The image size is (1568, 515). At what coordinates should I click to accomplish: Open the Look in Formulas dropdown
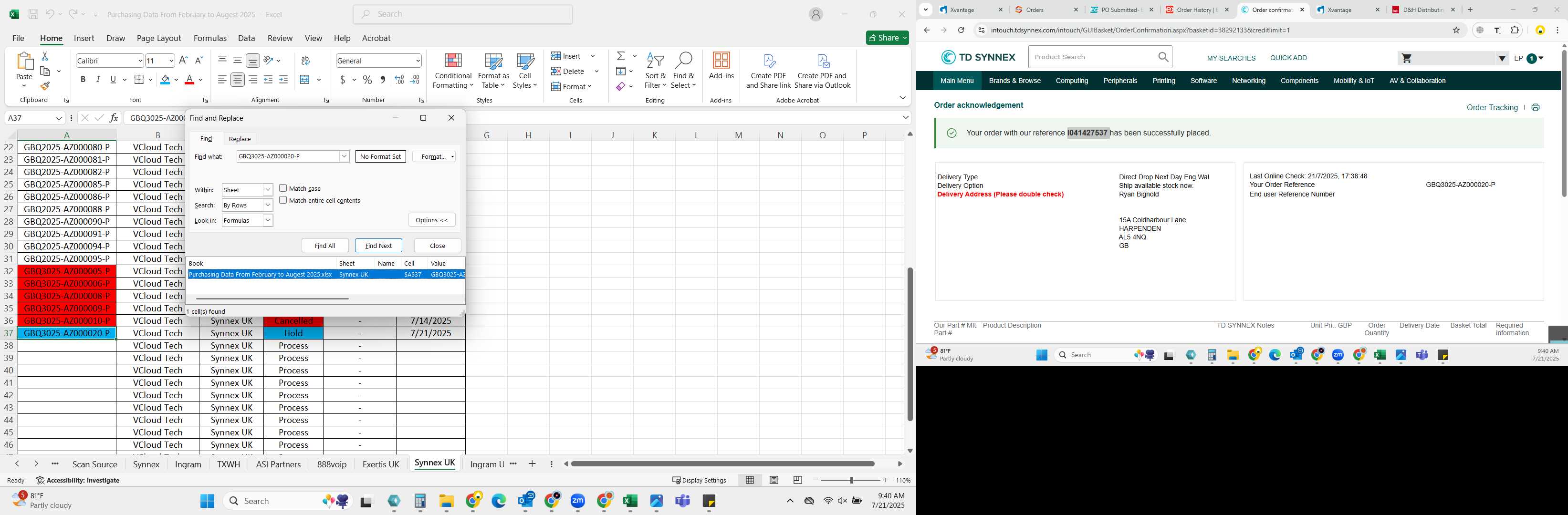[268, 220]
